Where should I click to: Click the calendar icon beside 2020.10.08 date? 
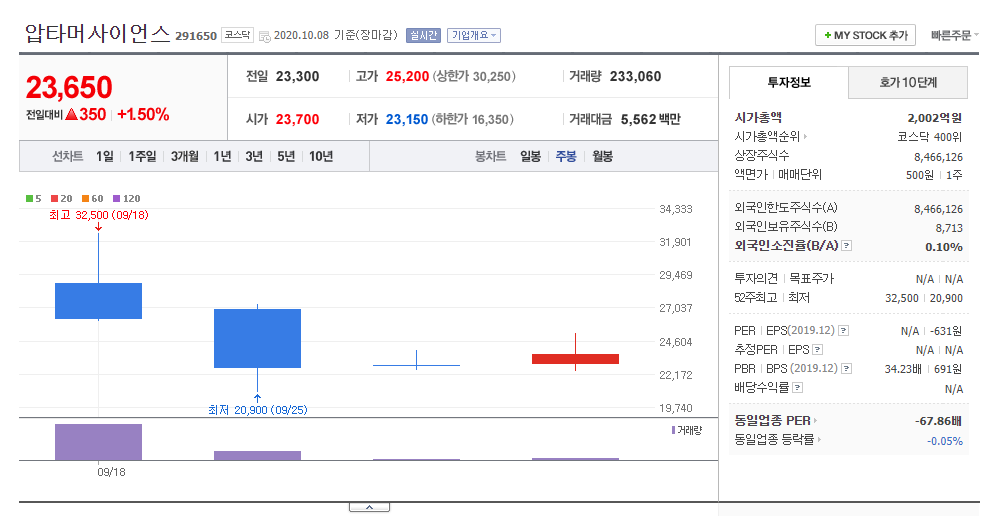click(264, 36)
